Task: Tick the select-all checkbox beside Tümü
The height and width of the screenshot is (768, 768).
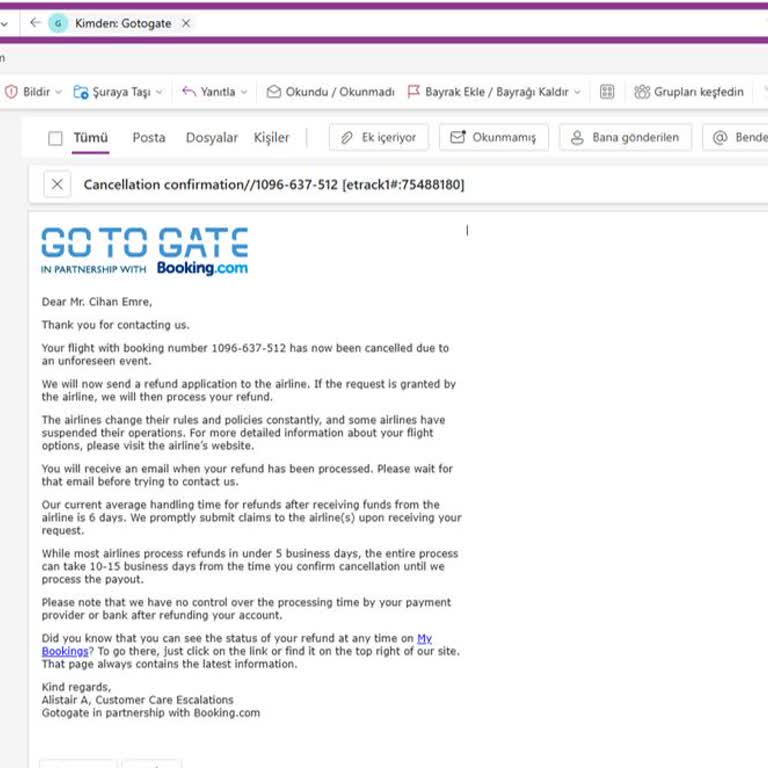Action: point(55,139)
